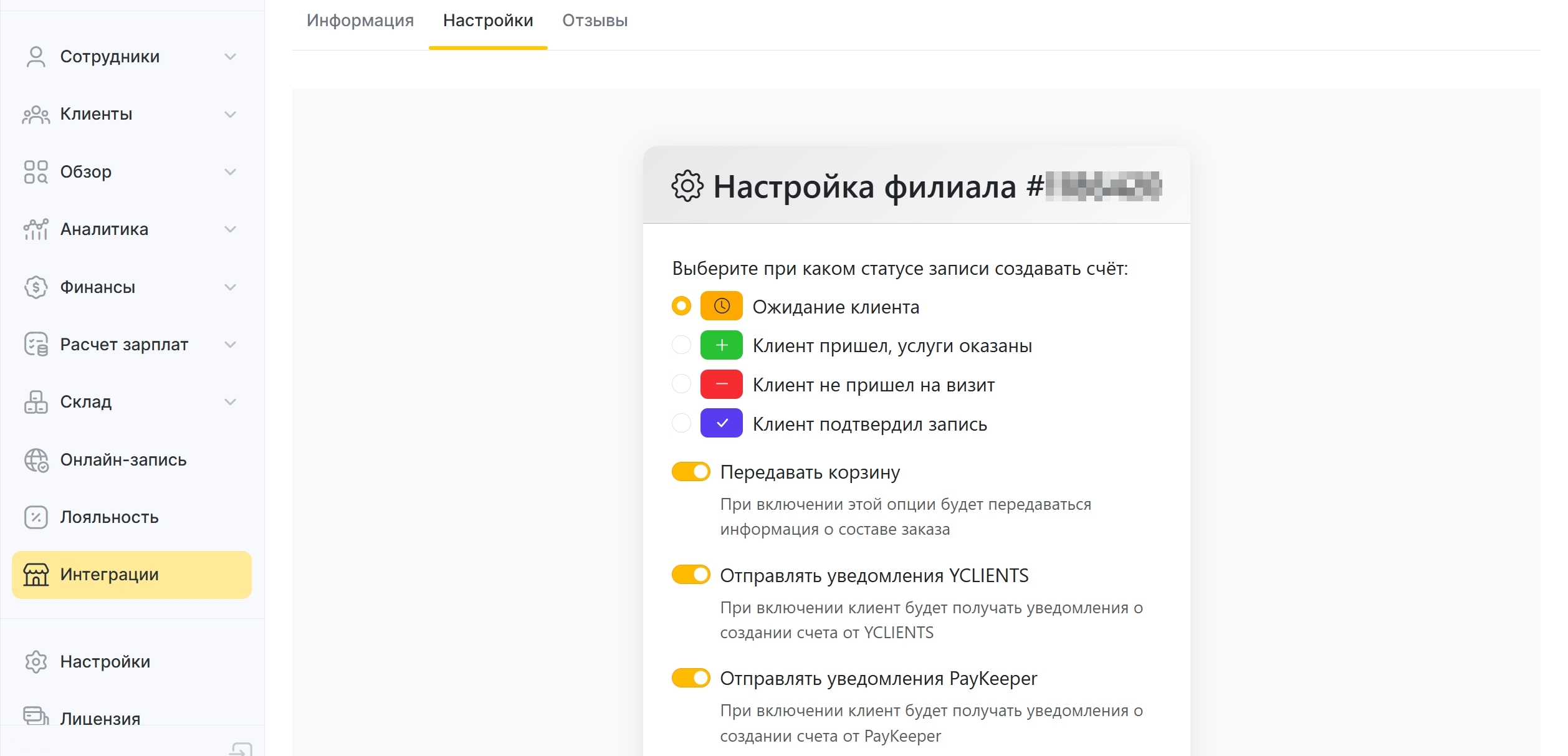
Task: Open the Отзывы tab
Action: coord(595,21)
